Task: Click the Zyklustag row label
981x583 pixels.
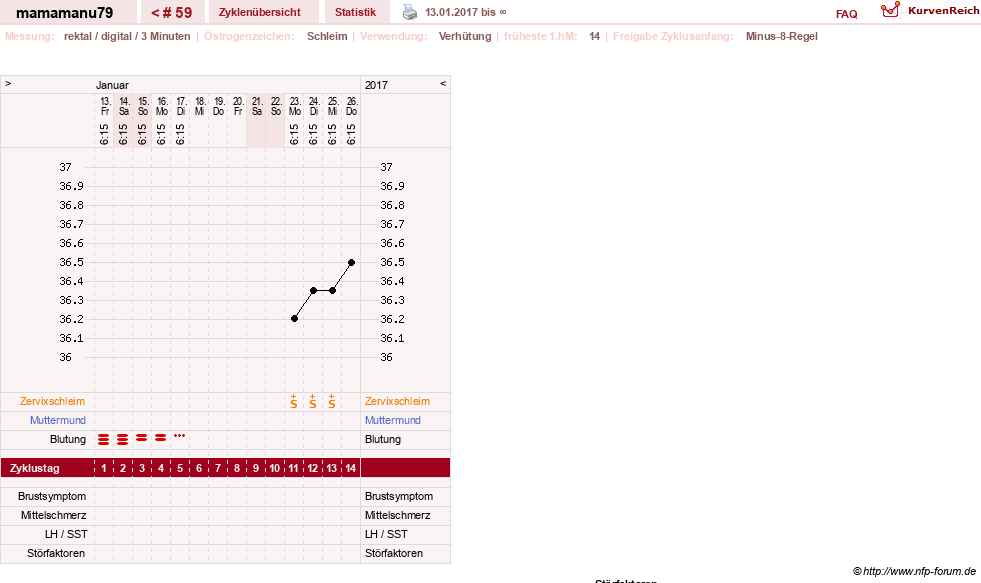Action: [x=34, y=468]
